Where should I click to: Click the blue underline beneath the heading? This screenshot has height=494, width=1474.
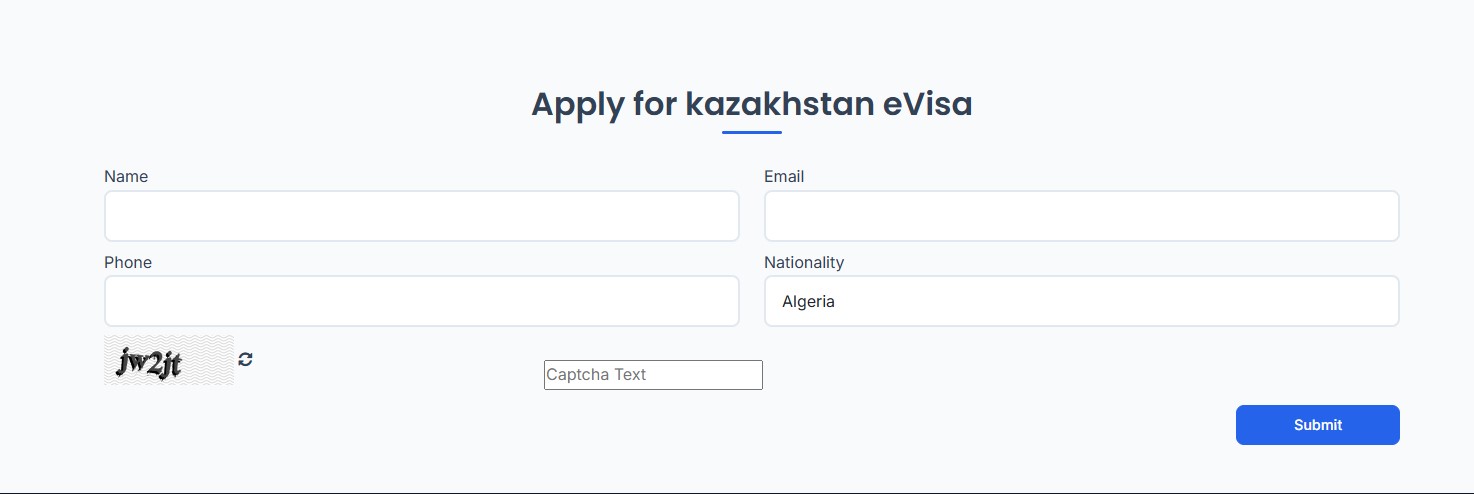click(x=751, y=132)
